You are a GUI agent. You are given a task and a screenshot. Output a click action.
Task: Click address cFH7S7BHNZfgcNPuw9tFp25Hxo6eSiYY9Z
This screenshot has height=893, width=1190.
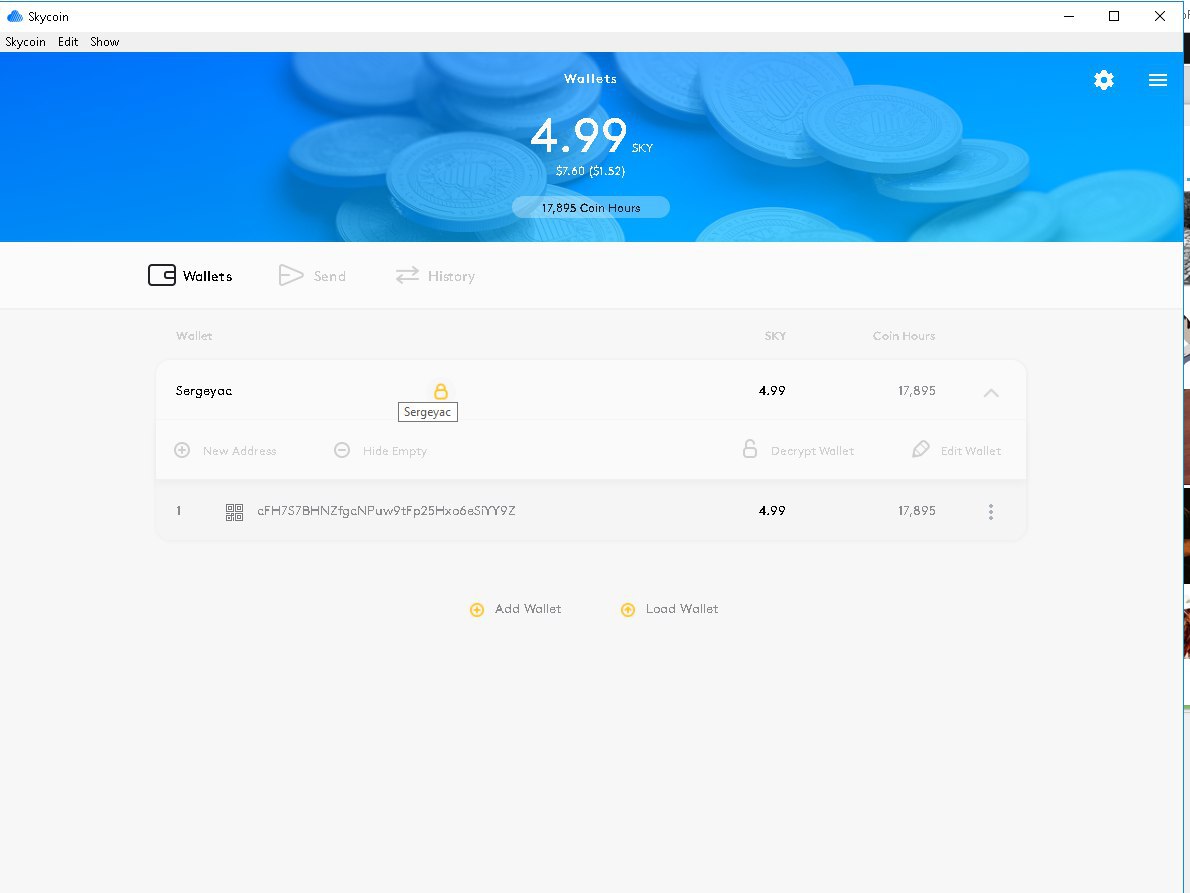point(386,511)
